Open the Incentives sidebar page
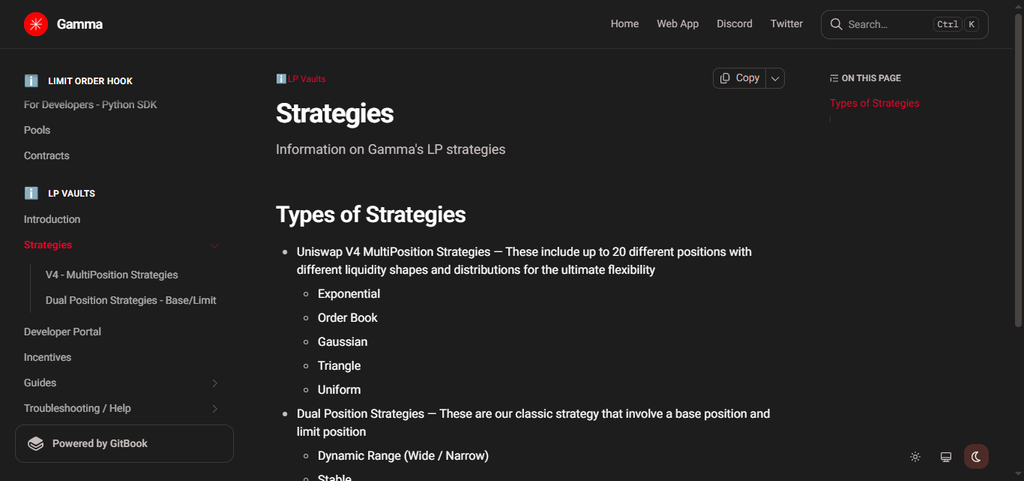This screenshot has height=481, width=1024. click(48, 358)
